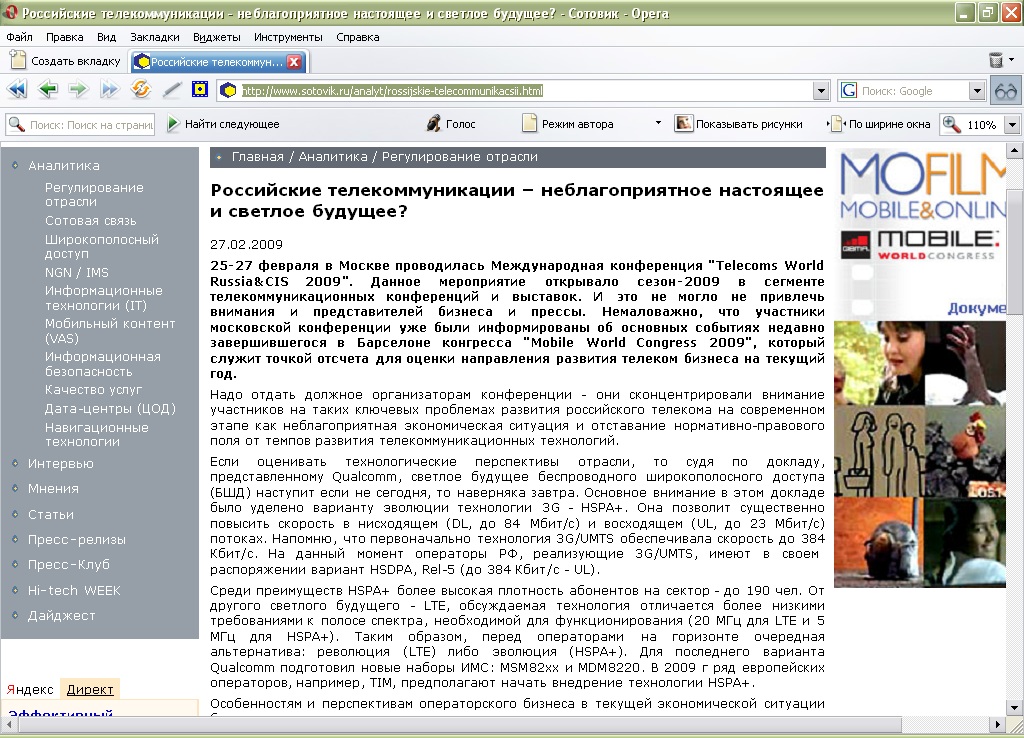This screenshot has height=738, width=1024.
Task: Open the Статьи sidebar section
Action: (51, 515)
